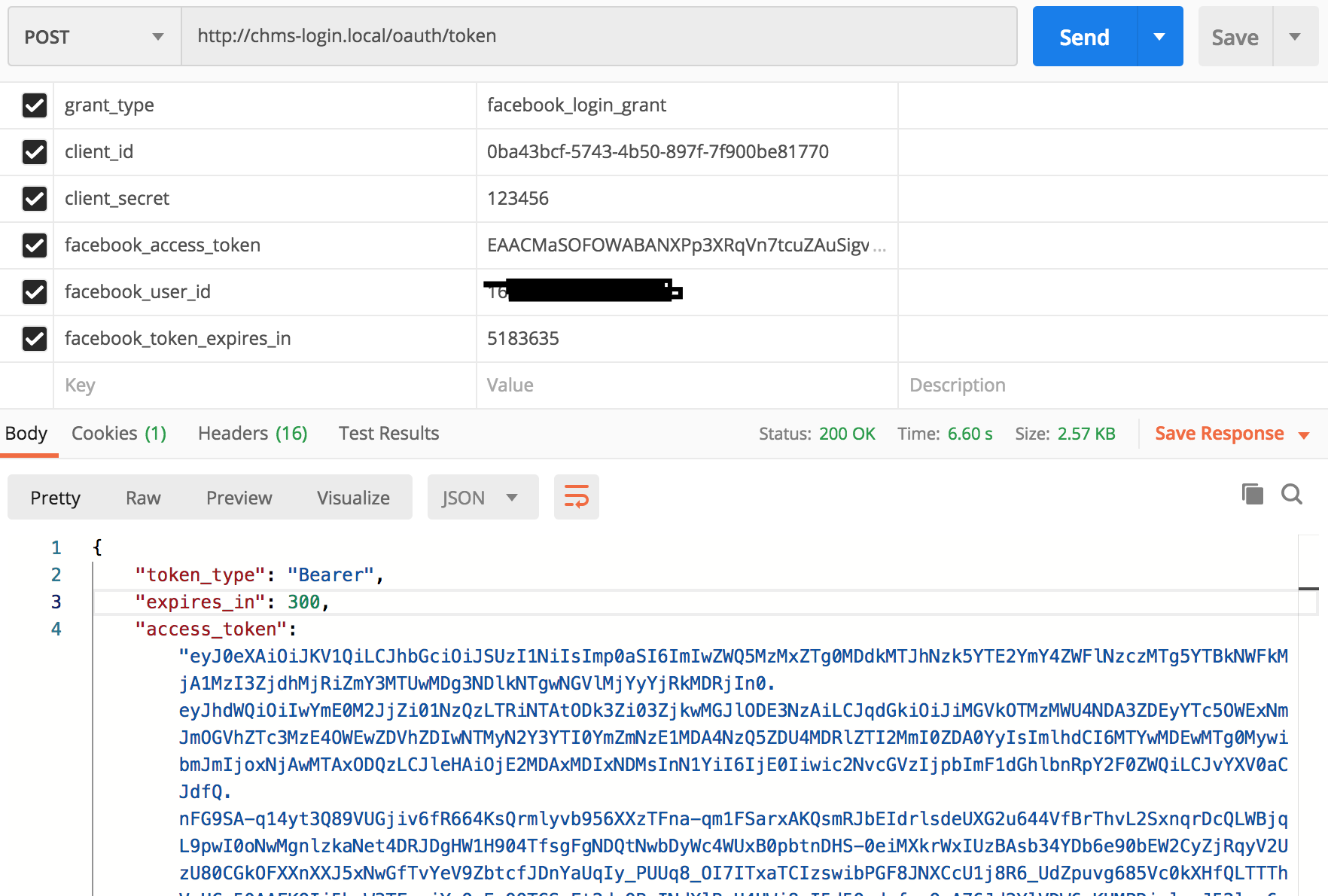Image resolution: width=1328 pixels, height=896 pixels.
Task: Switch to the Body response tab
Action: click(26, 434)
